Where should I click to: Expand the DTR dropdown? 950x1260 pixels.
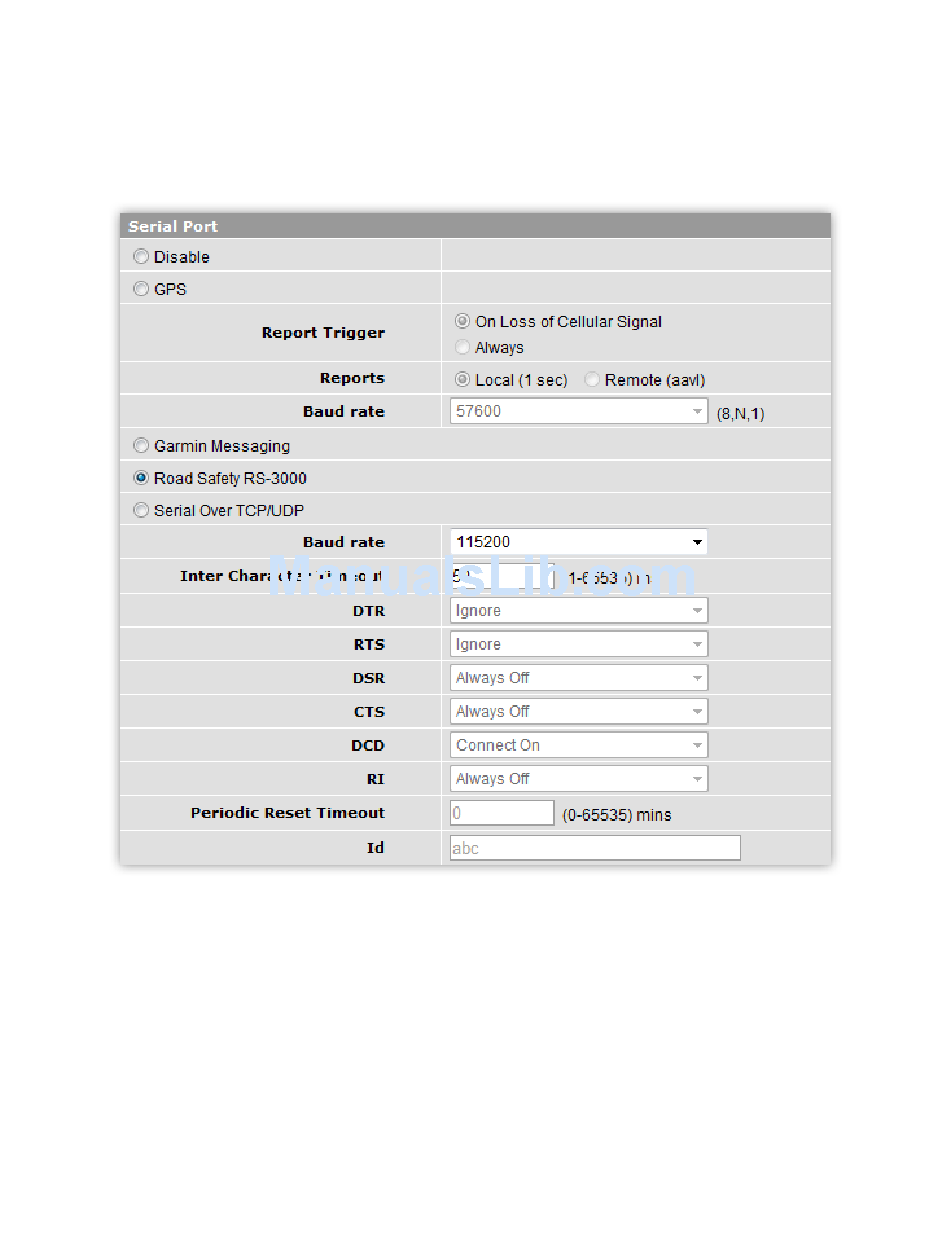point(578,611)
